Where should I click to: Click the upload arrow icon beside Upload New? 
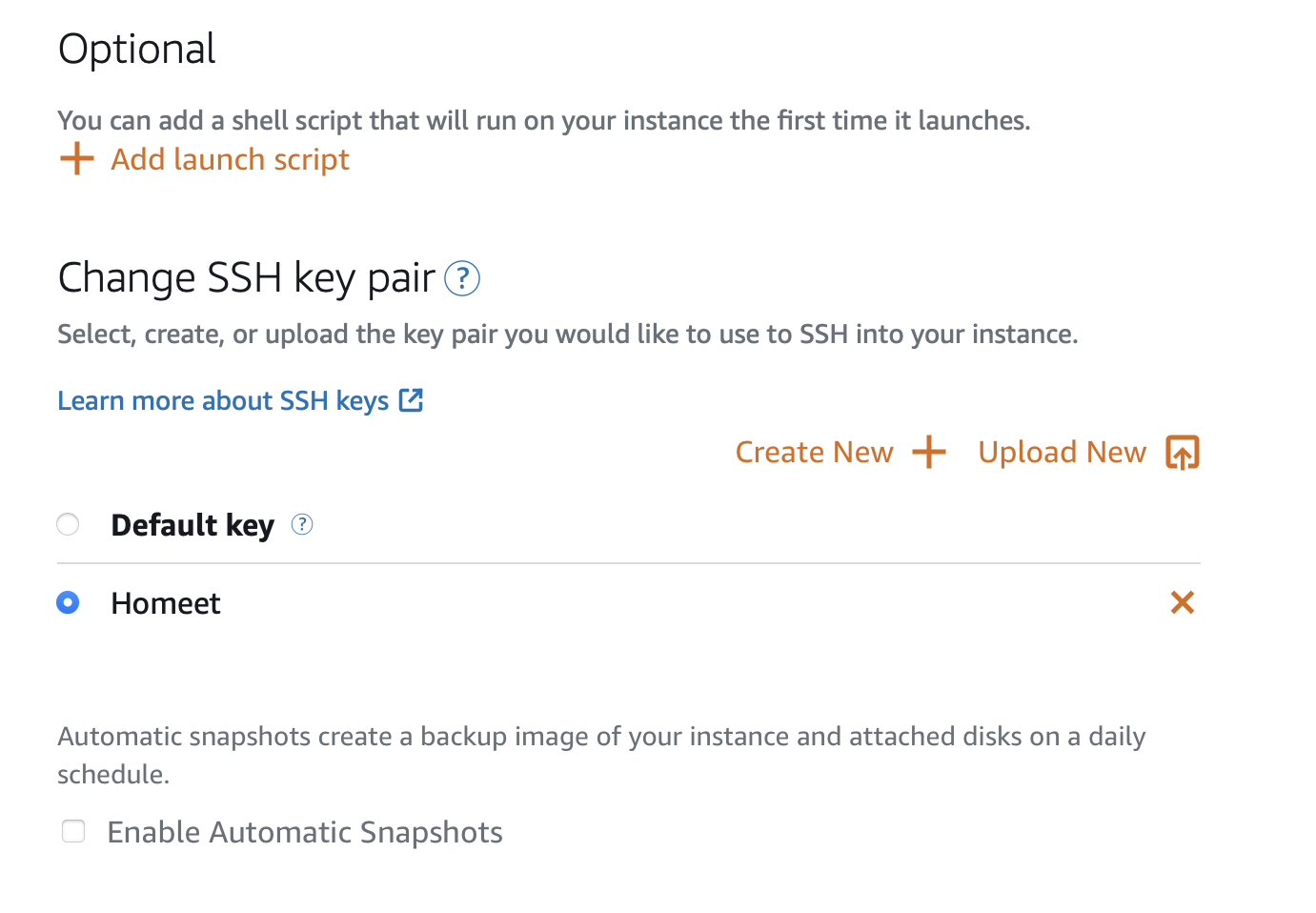(1183, 453)
